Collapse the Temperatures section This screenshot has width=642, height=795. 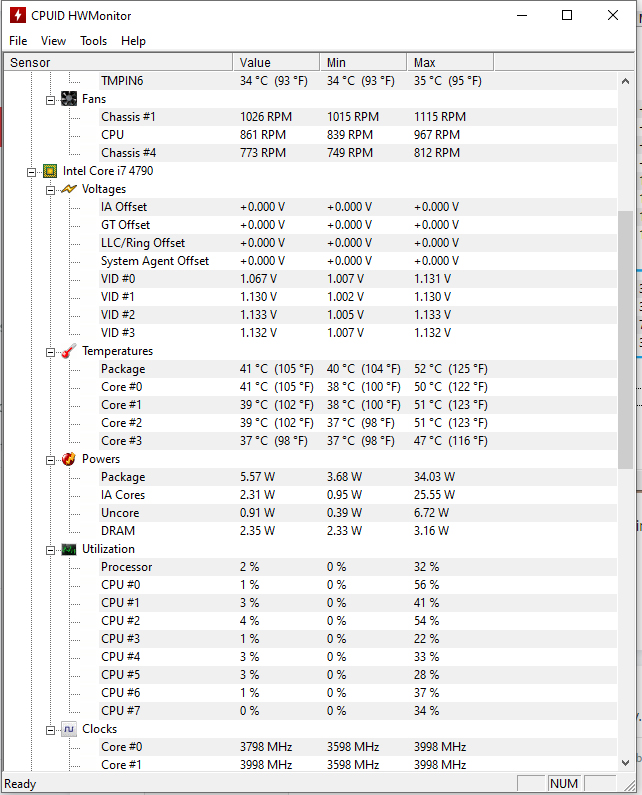click(50, 352)
